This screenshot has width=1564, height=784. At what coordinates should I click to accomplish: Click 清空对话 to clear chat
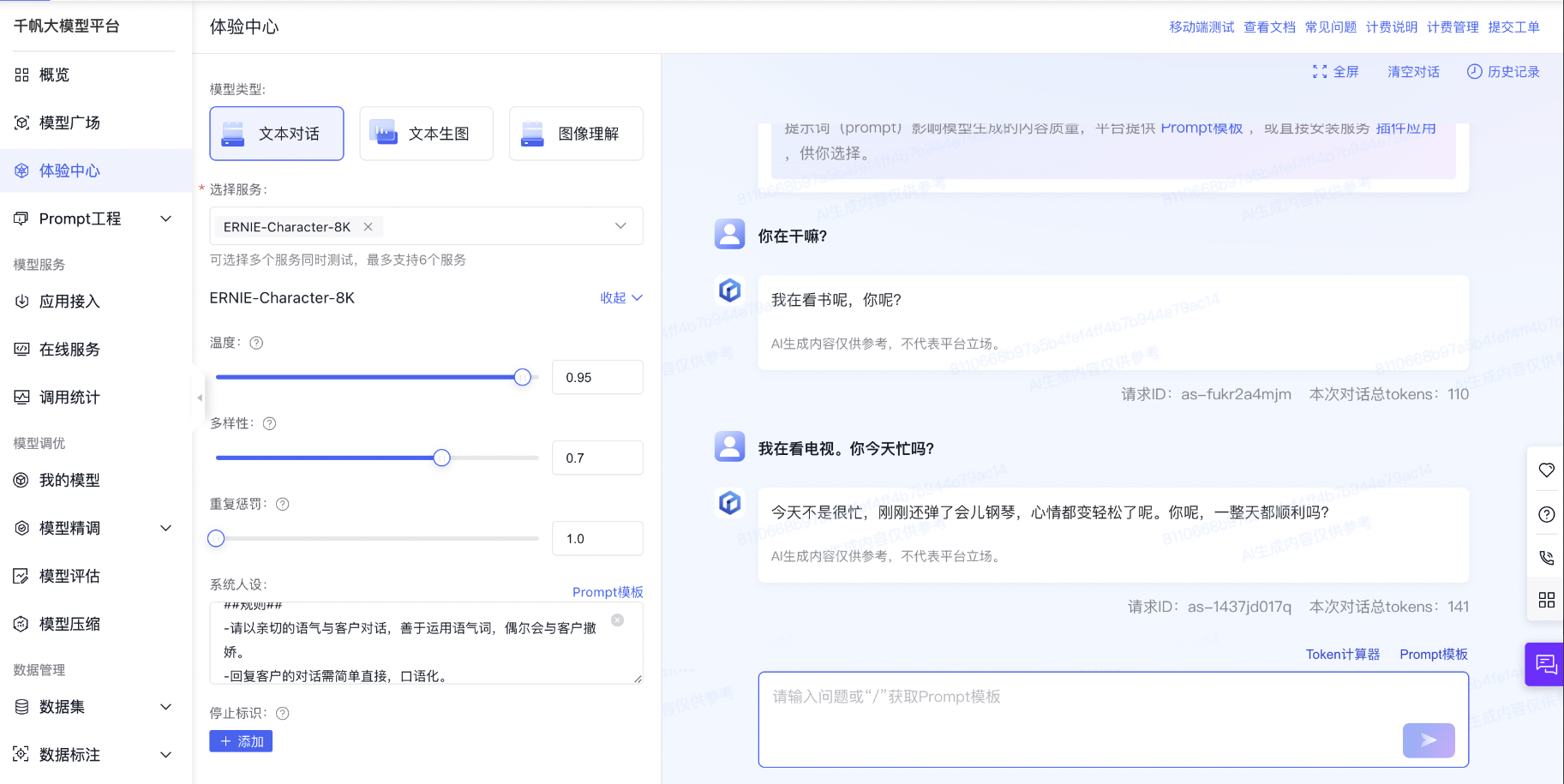click(1413, 72)
